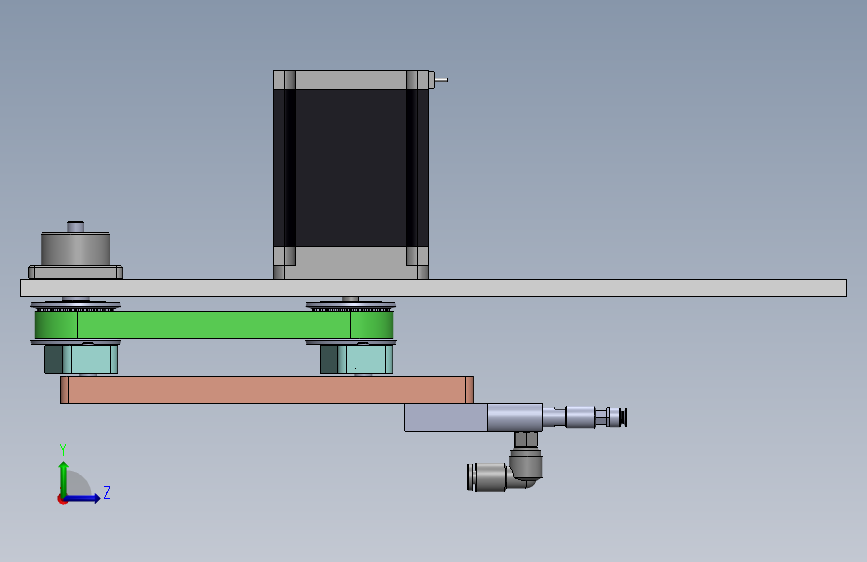Select the straight pneumatic fitting at arm end

point(584,417)
